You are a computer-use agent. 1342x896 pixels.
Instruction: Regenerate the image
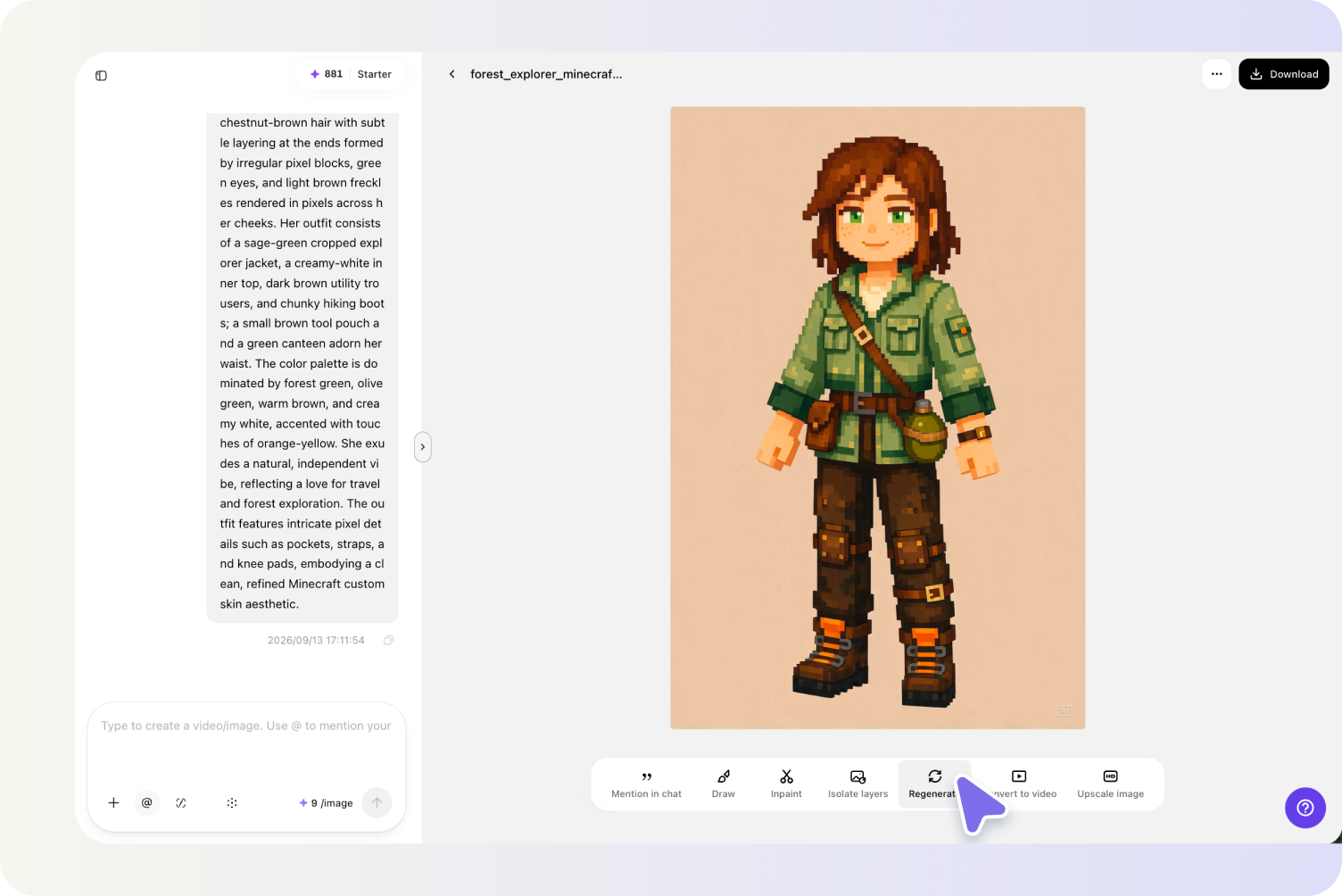pos(934,784)
